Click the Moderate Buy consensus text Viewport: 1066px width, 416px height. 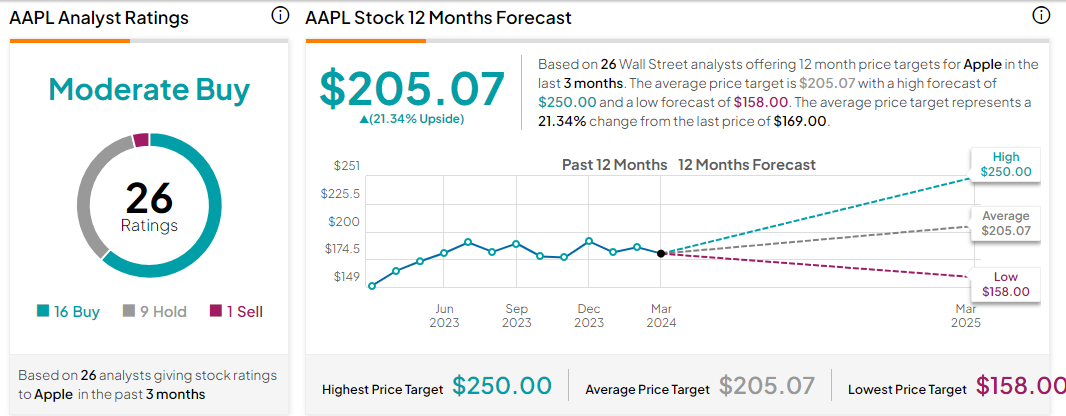149,90
